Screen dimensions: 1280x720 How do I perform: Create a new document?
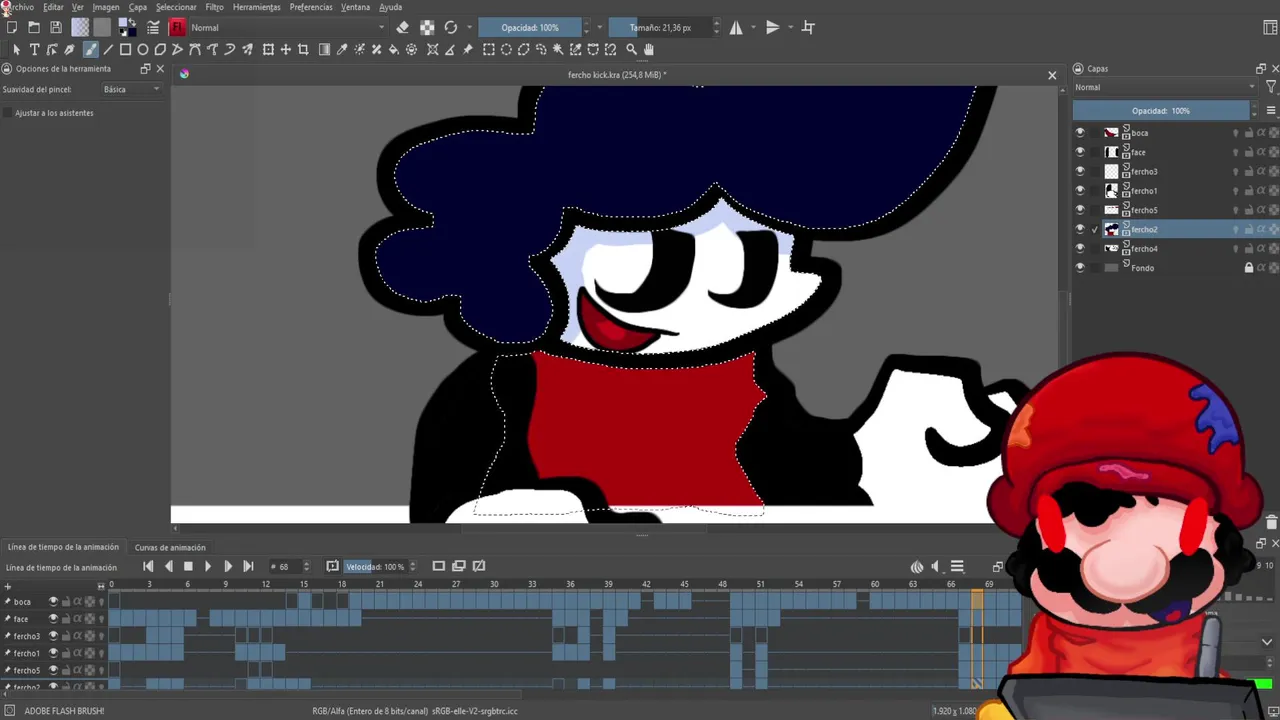[x=12, y=27]
